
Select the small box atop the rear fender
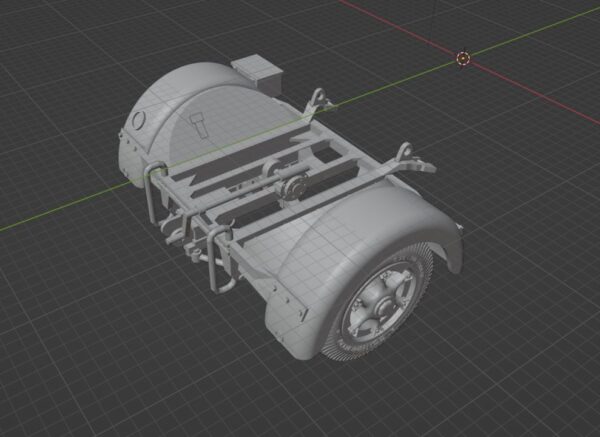coord(257,73)
